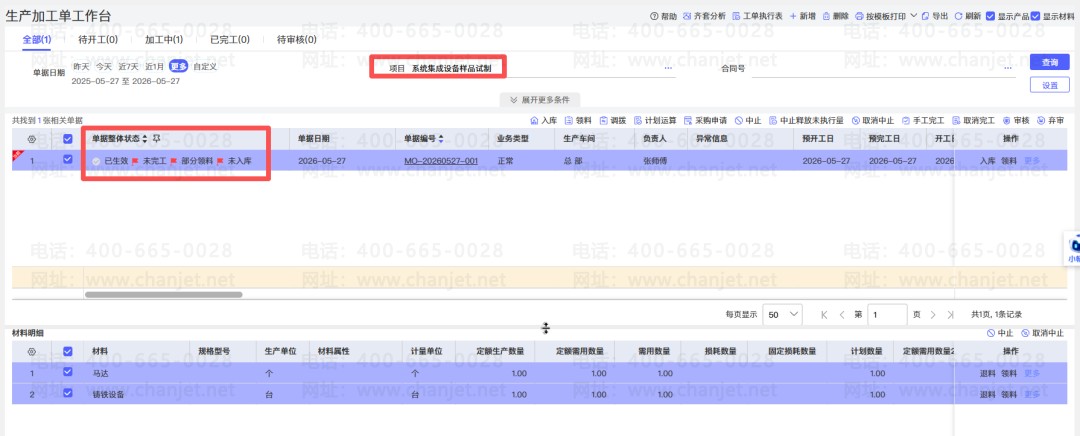
Task: Click 入库 in the order row actions
Action: click(x=988, y=160)
